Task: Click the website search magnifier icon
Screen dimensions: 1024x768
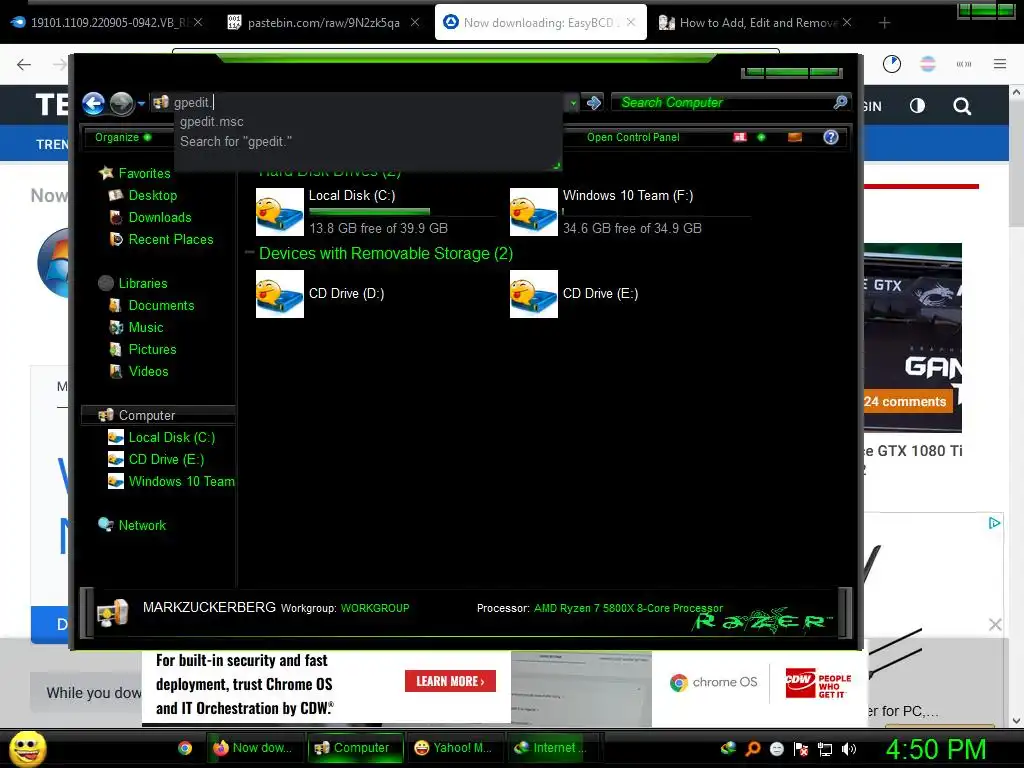Action: 962,106
